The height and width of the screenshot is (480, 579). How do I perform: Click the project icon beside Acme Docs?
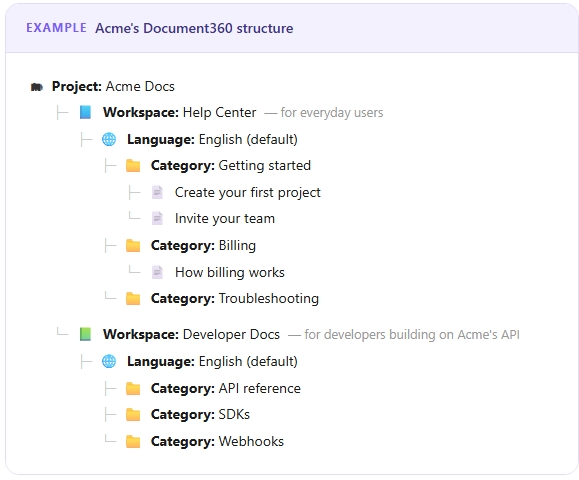click(37, 87)
